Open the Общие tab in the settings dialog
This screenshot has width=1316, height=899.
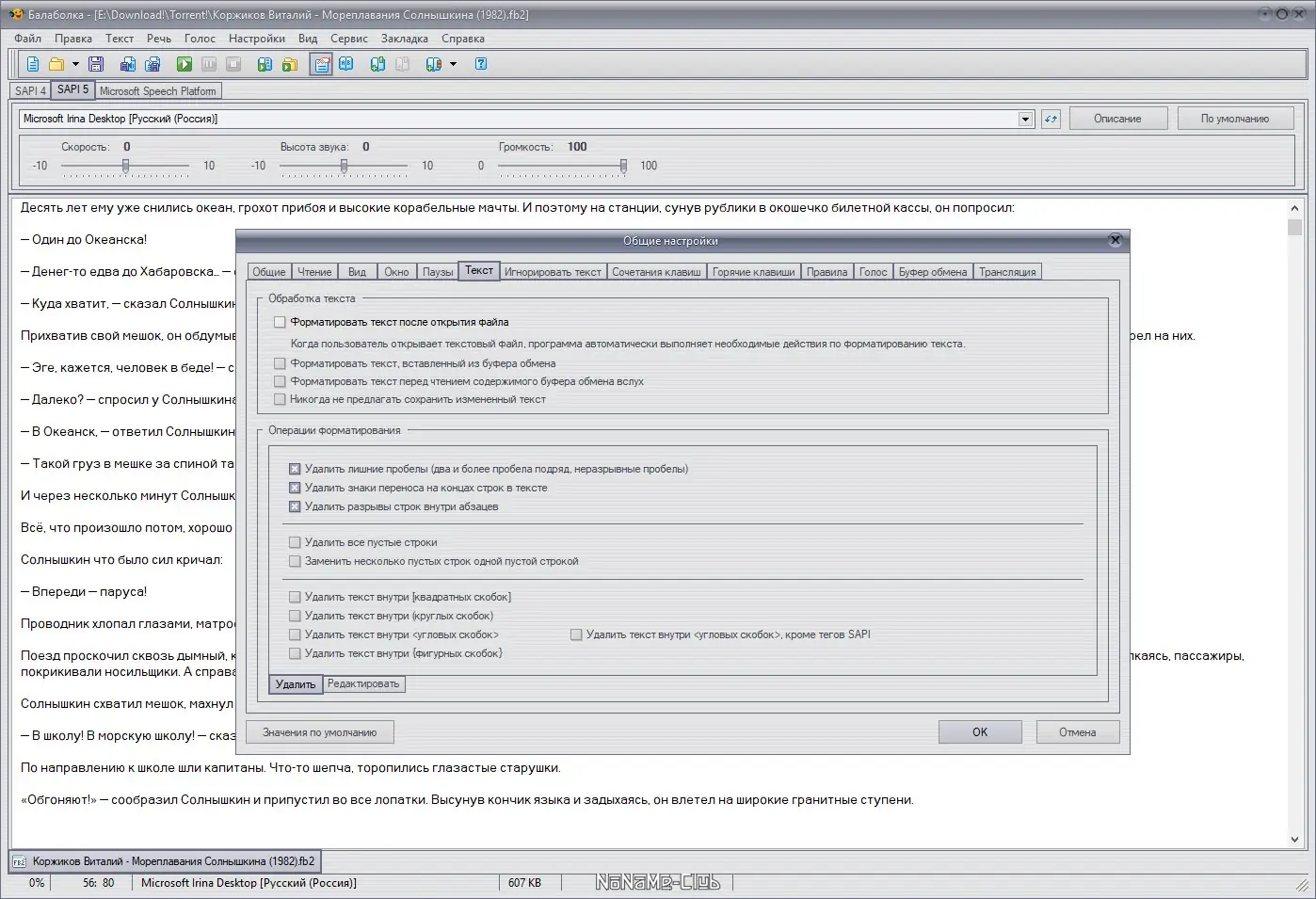[x=269, y=272]
